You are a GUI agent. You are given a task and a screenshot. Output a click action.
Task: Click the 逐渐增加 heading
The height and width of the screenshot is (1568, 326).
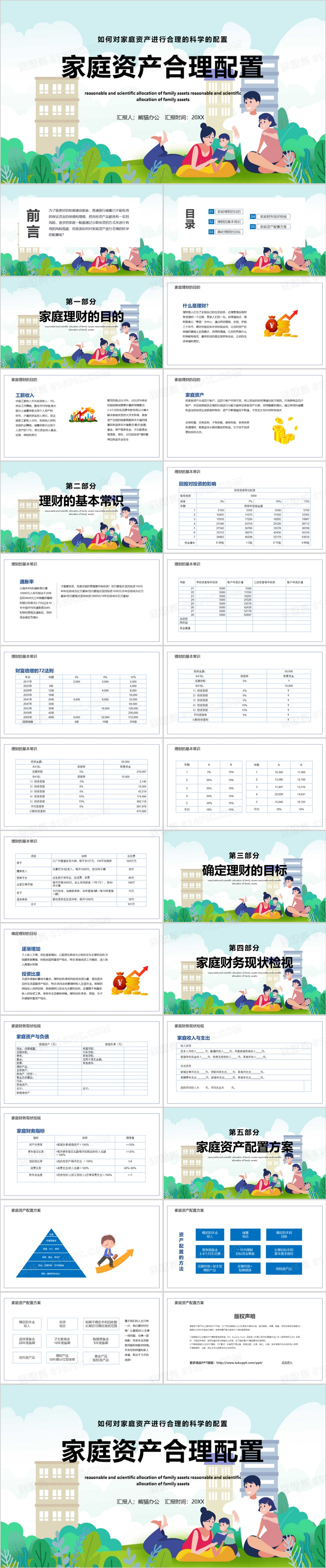(31, 949)
